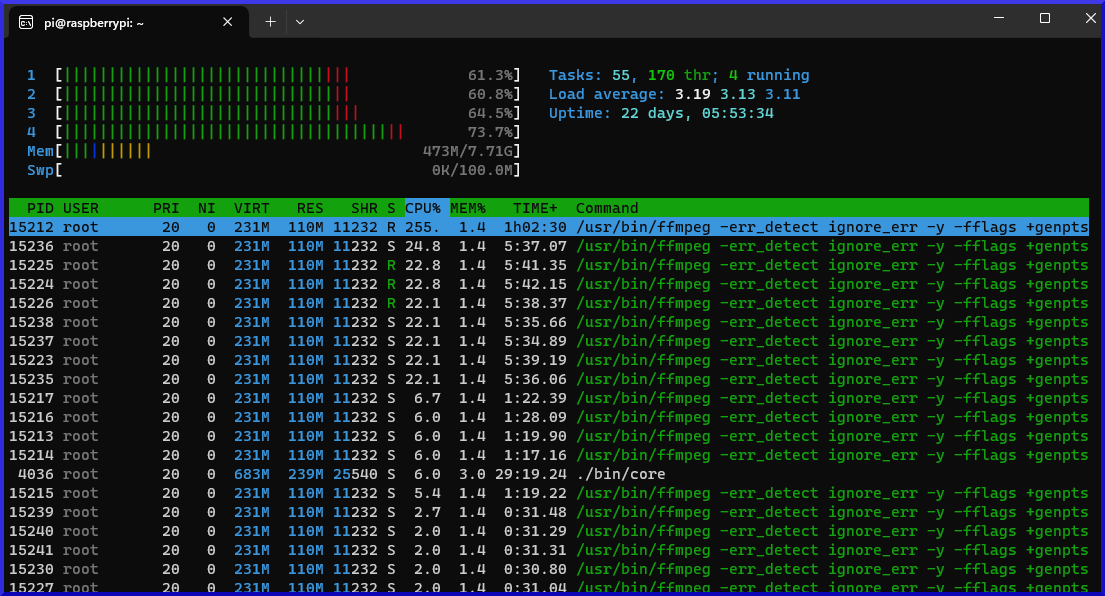This screenshot has height=596, width=1105.
Task: Click the Swp usage meter
Action: tap(270, 170)
